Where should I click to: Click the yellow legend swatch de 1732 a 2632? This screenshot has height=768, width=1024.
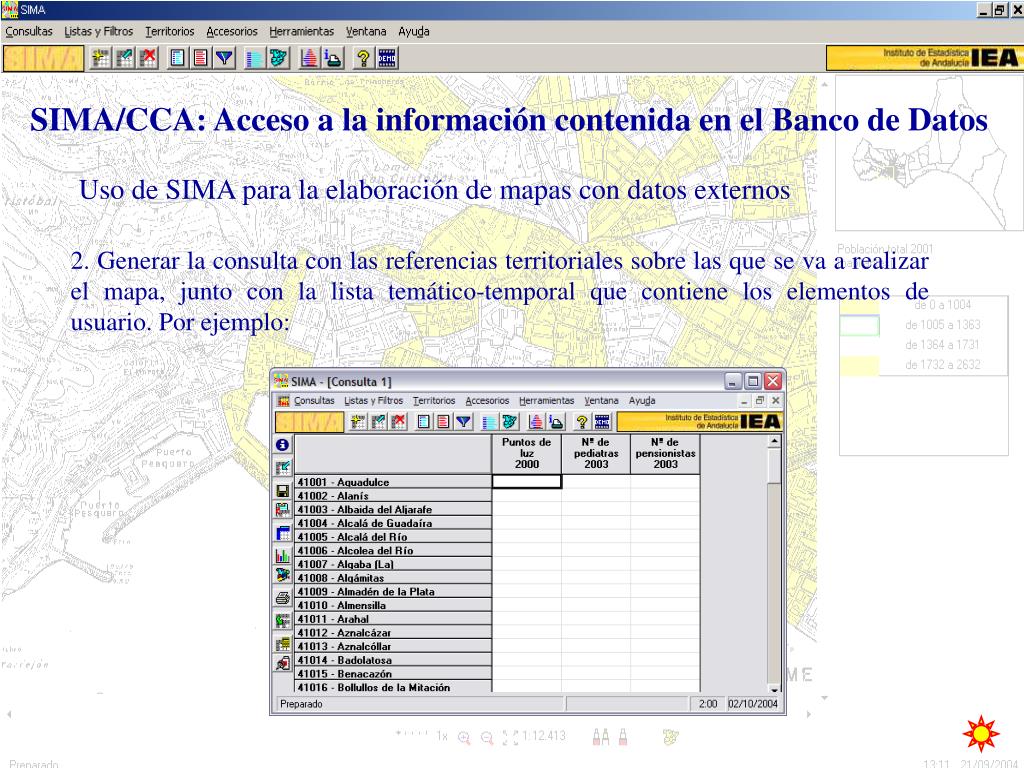tap(859, 365)
